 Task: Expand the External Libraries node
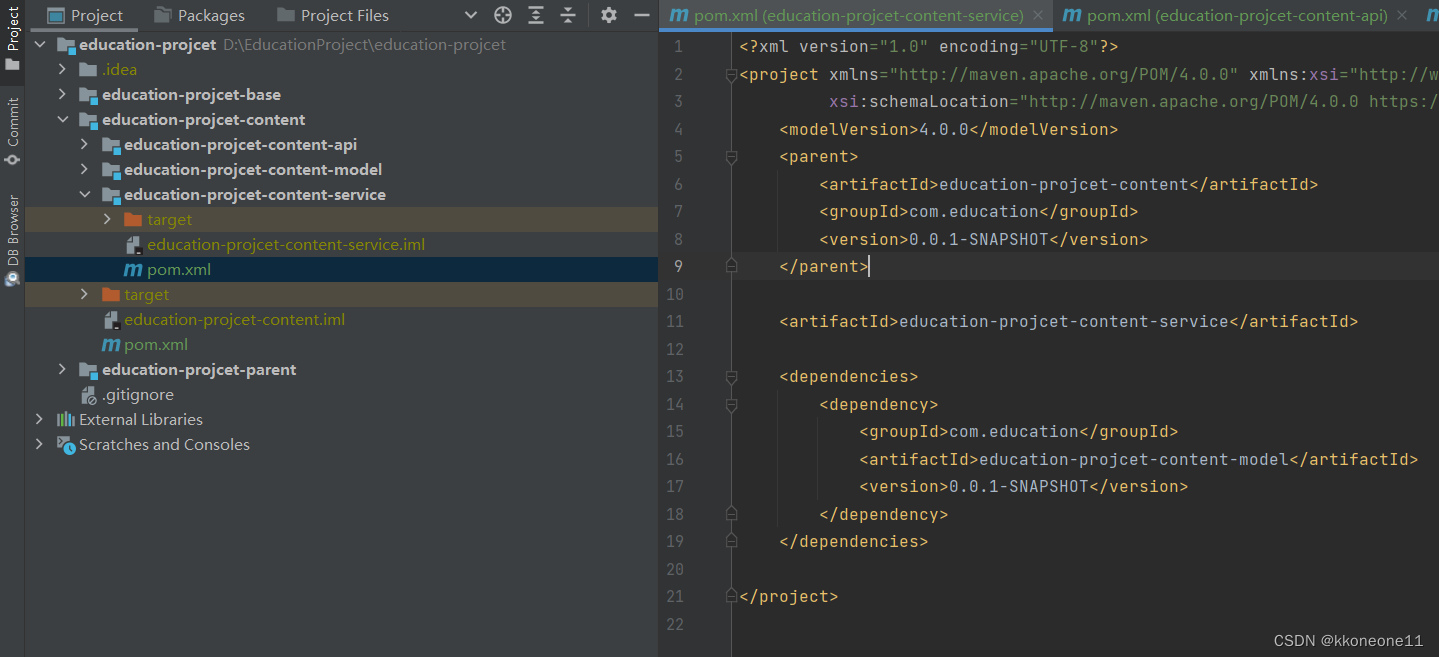[39, 419]
